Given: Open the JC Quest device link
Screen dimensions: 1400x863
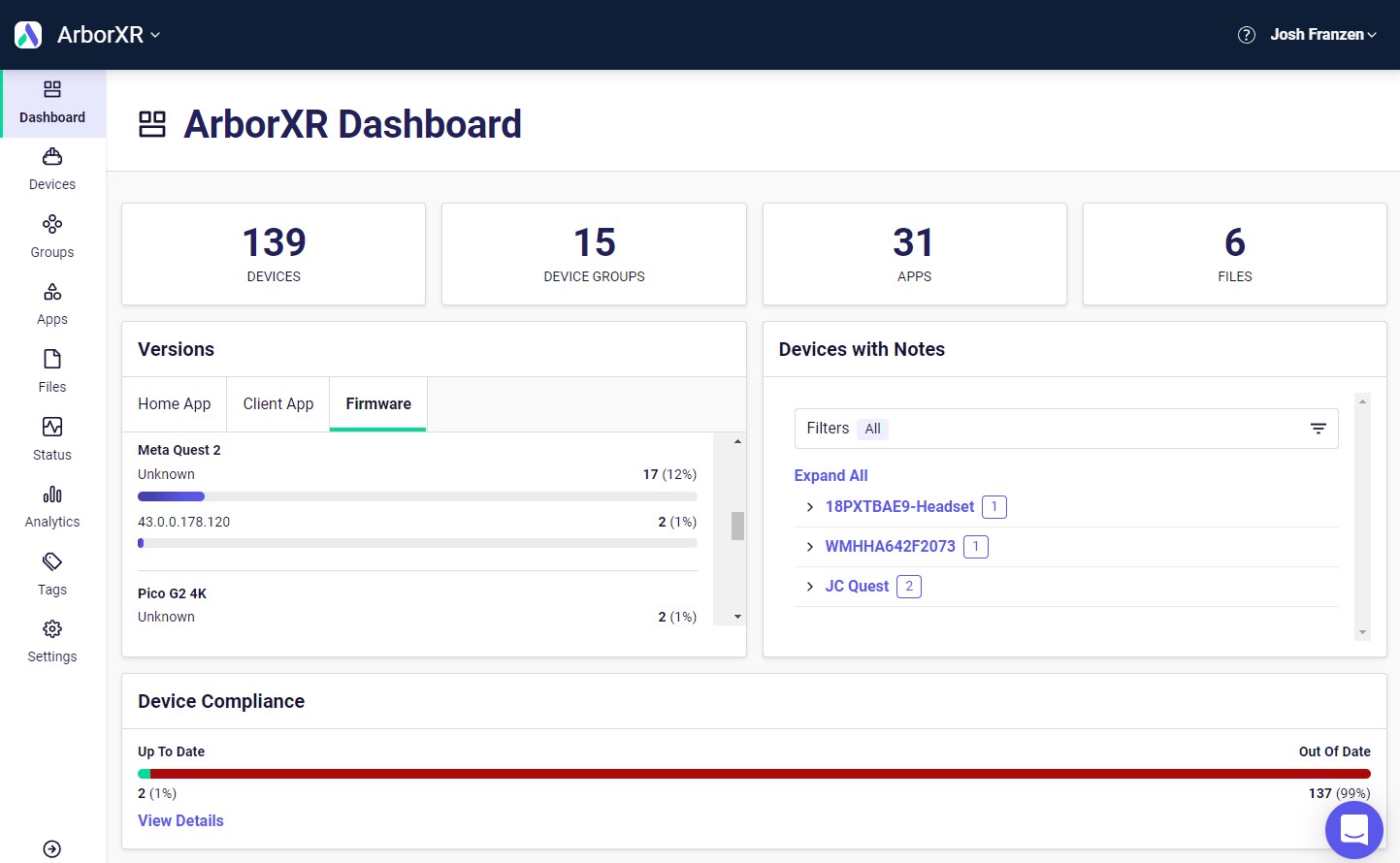Looking at the screenshot, I should (857, 587).
